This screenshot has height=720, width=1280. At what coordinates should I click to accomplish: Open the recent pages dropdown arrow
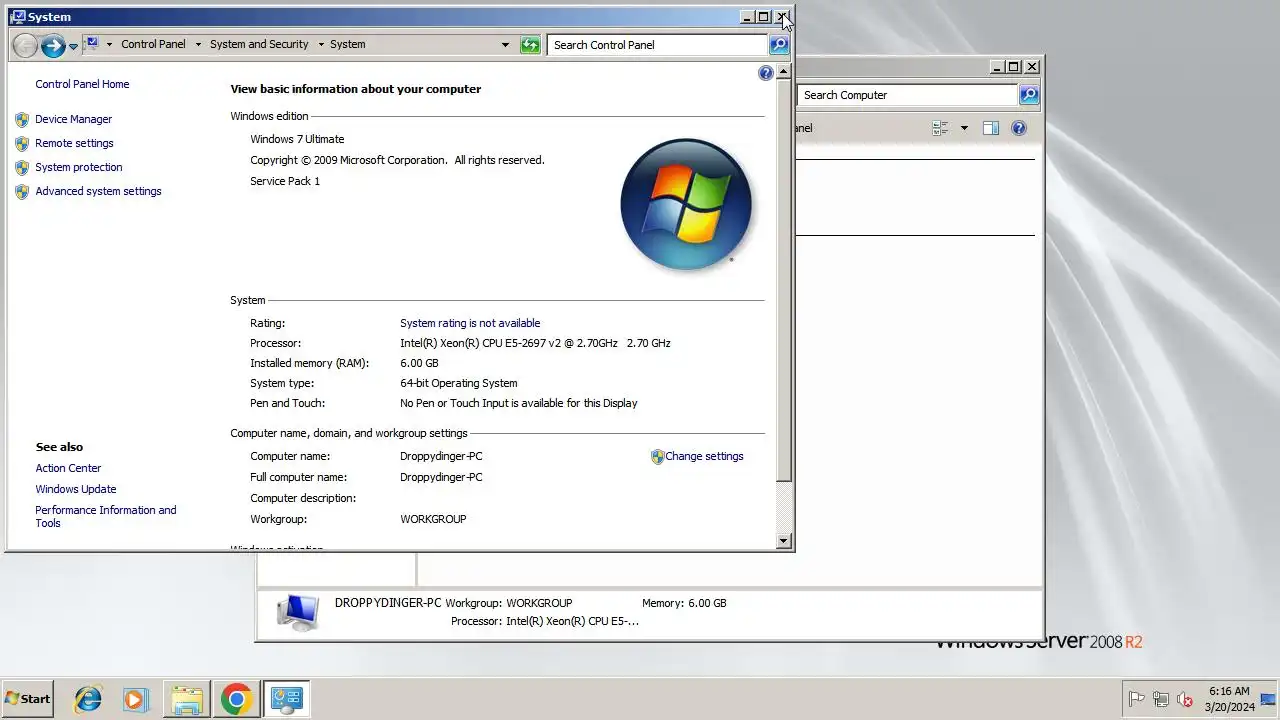pyautogui.click(x=73, y=46)
